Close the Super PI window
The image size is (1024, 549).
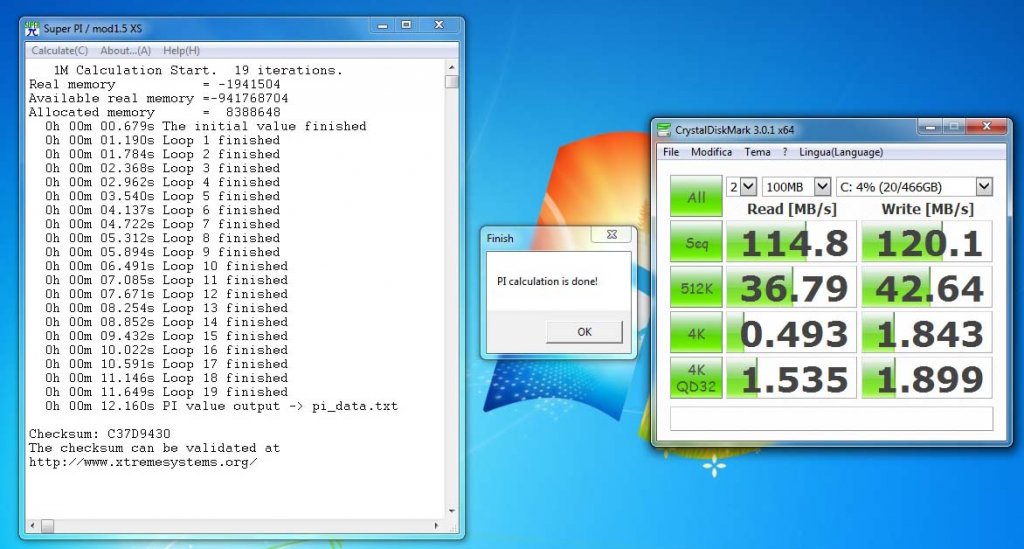click(440, 25)
